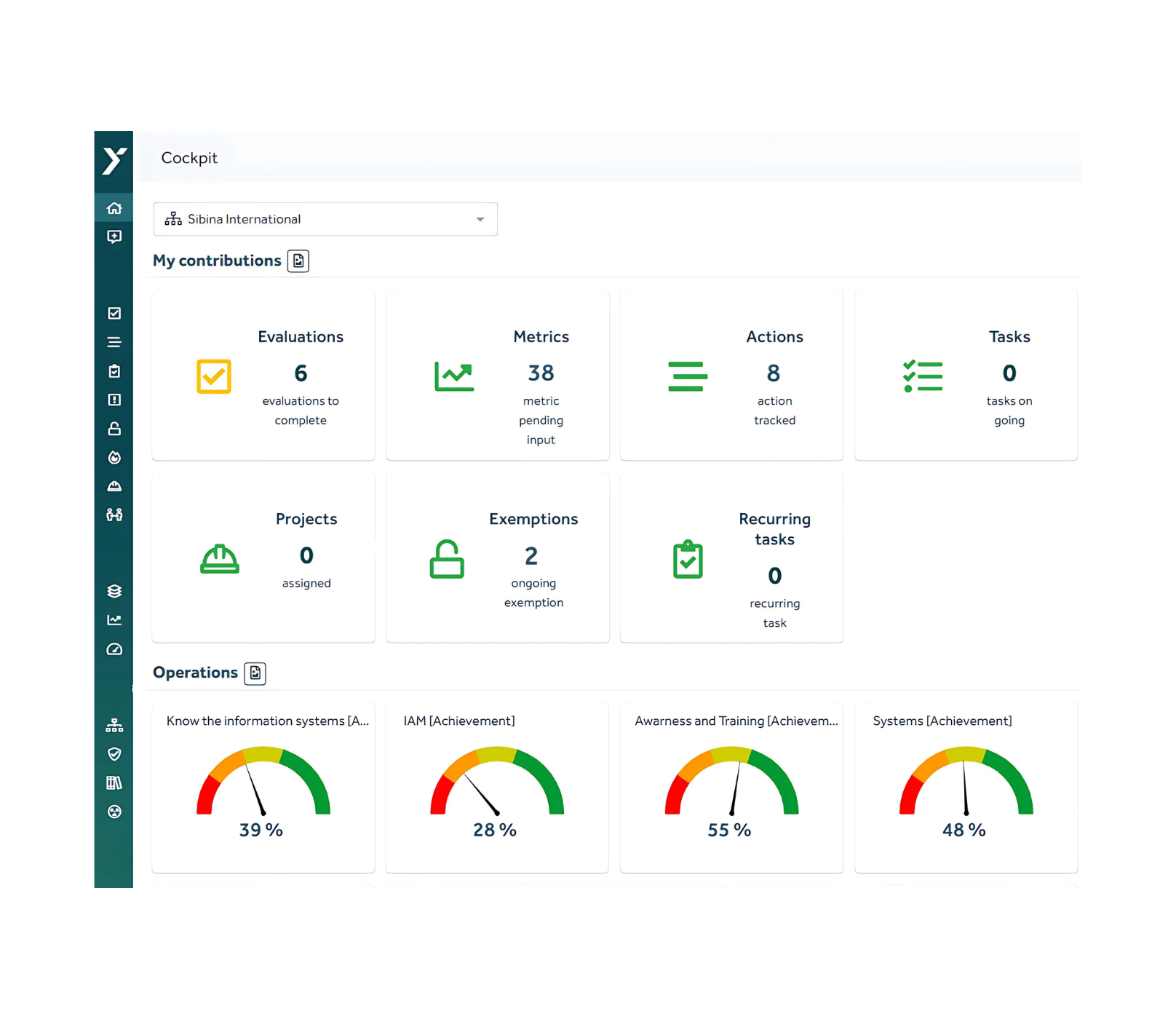Open the organization hierarchy icon in sidebar
The image size is (1176, 1019).
114,725
